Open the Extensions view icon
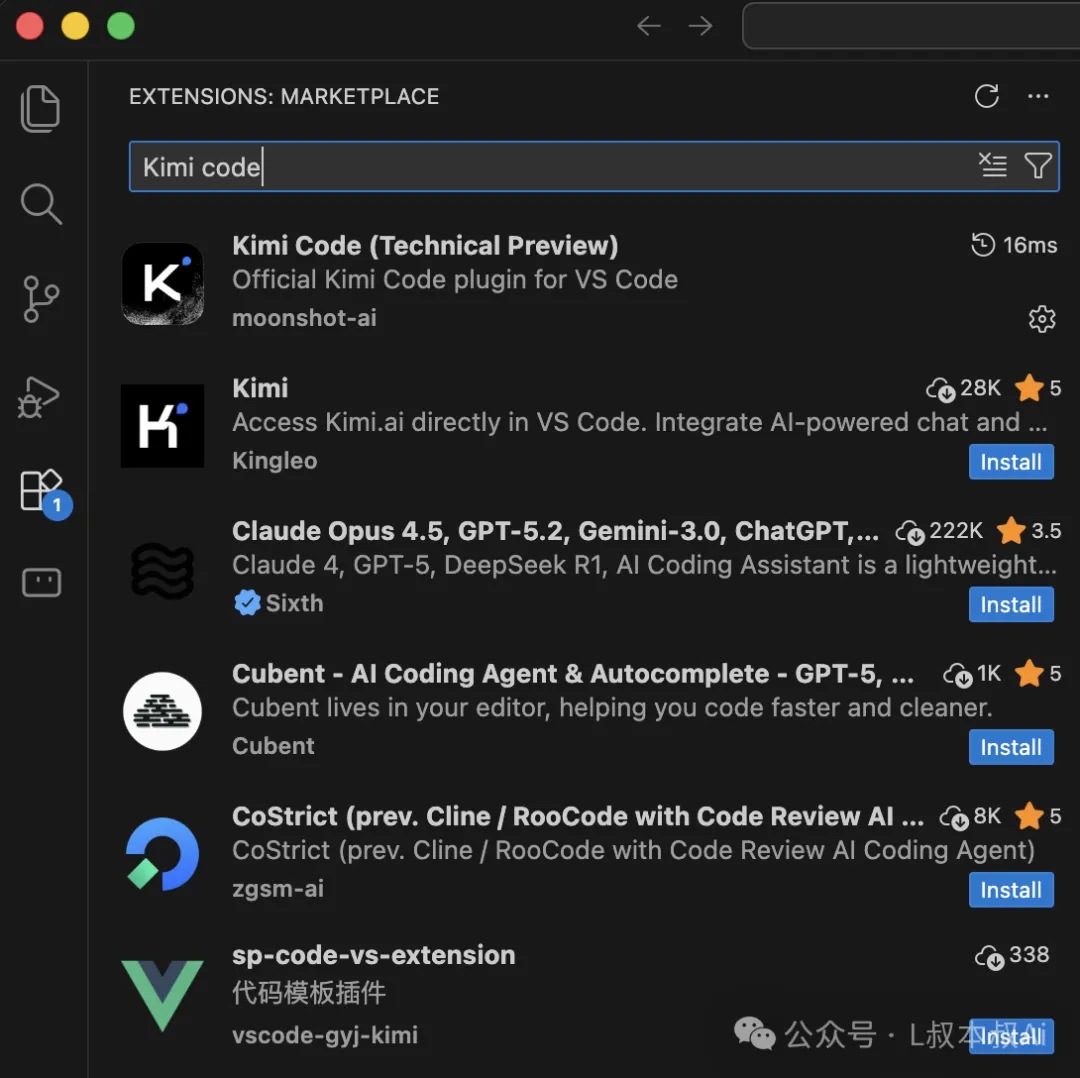This screenshot has height=1078, width=1080. (x=41, y=490)
